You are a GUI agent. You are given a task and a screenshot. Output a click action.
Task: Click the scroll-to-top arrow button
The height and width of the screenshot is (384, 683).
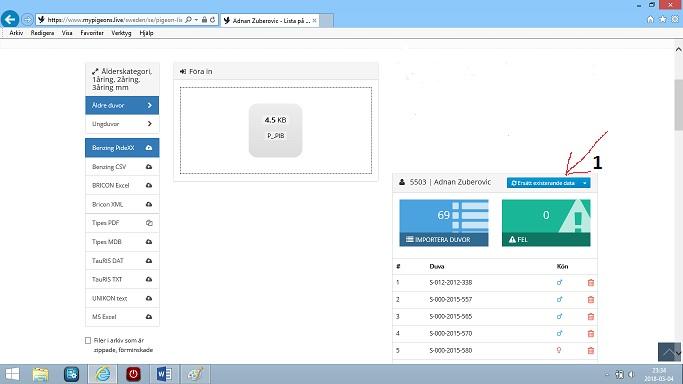pyautogui.click(x=669, y=352)
